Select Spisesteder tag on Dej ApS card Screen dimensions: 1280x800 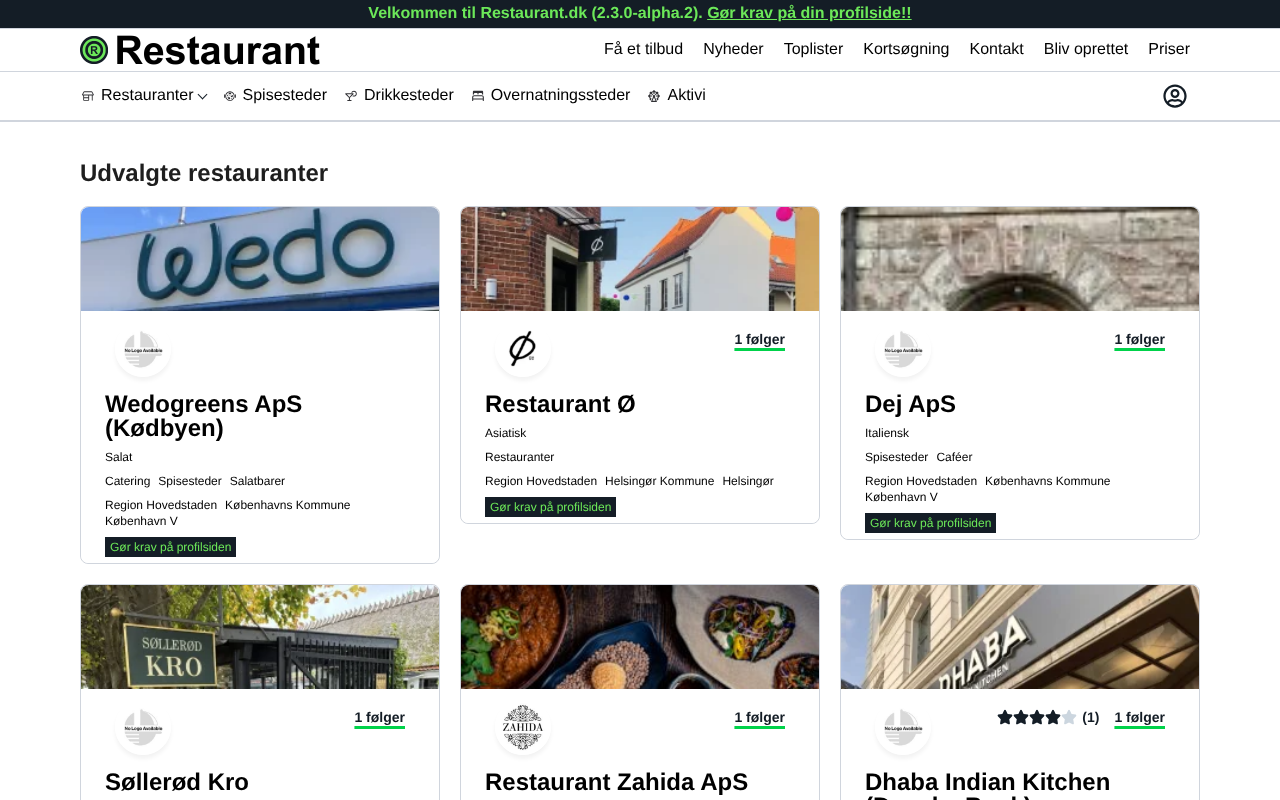(x=896, y=457)
